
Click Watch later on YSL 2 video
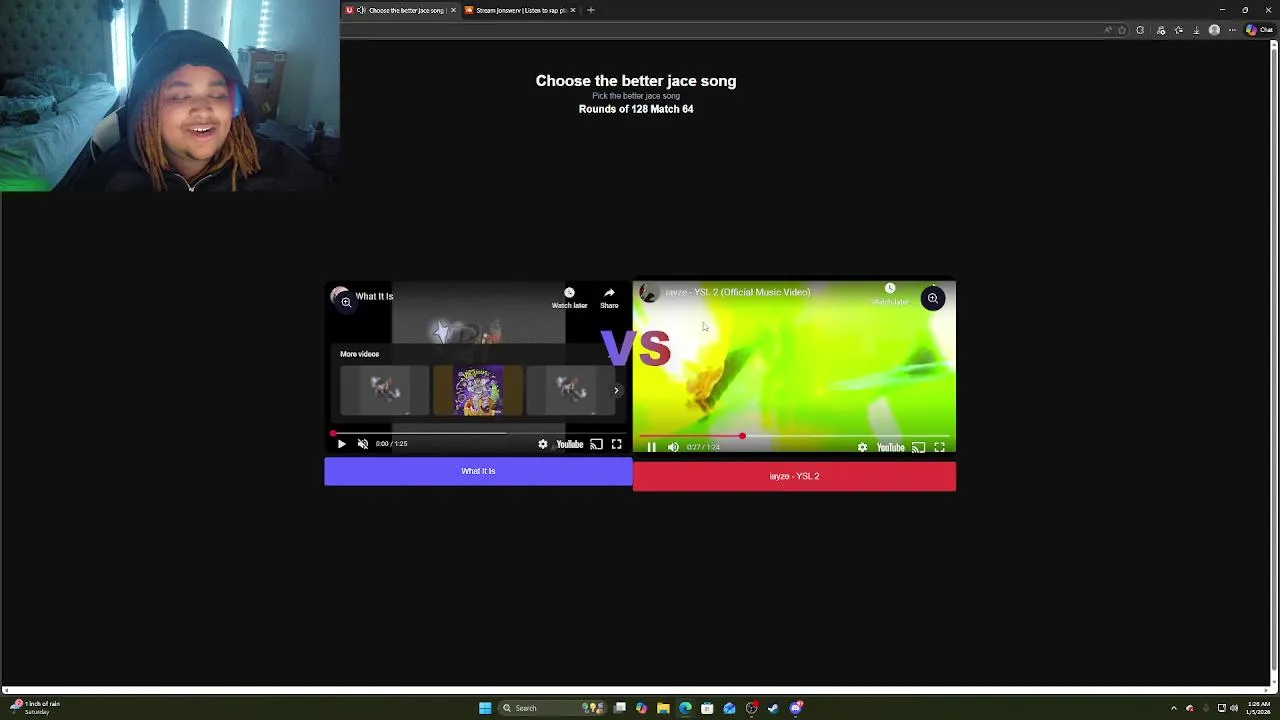pos(890,294)
